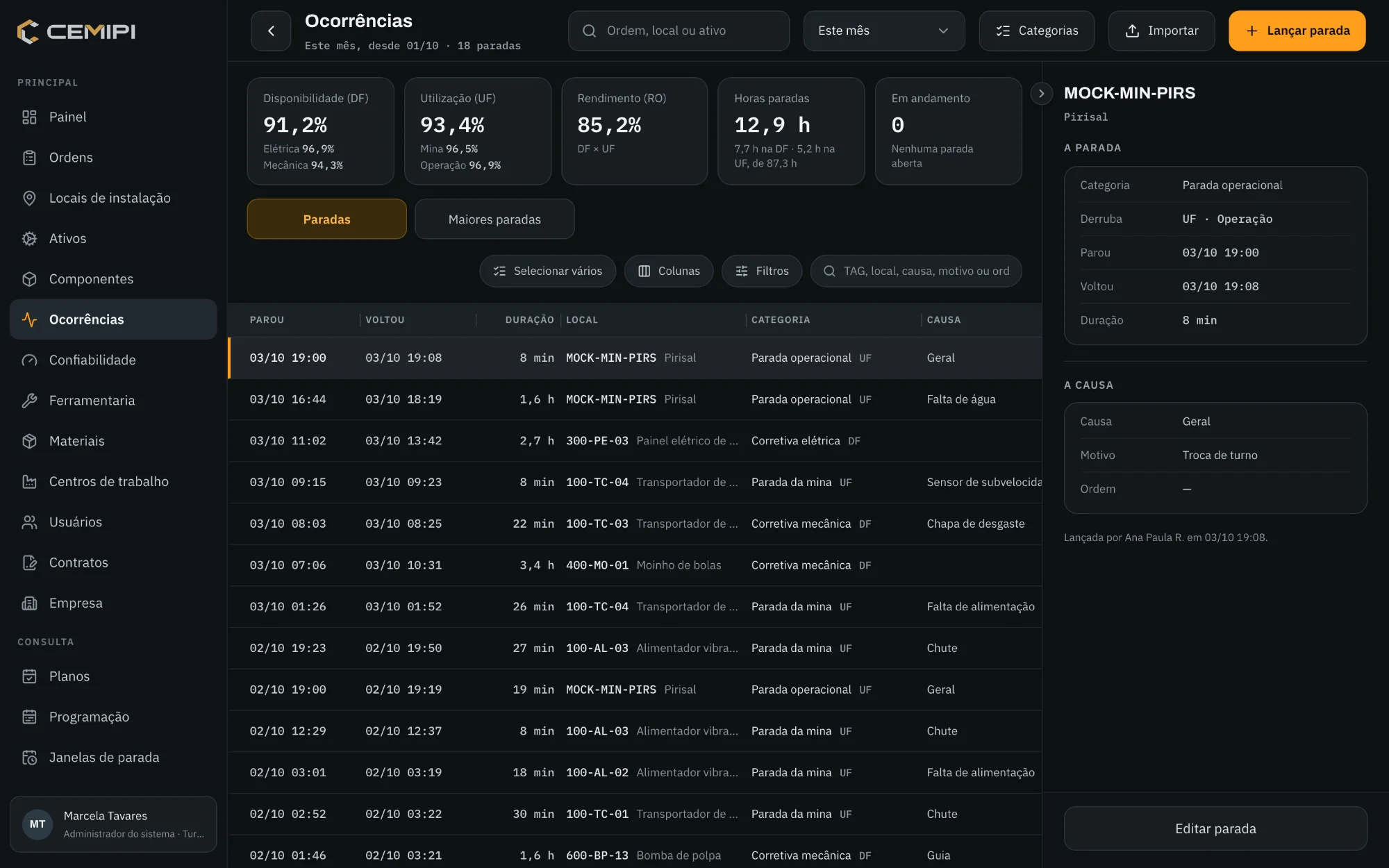
Task: Open the Filtros filter options
Action: pos(762,271)
